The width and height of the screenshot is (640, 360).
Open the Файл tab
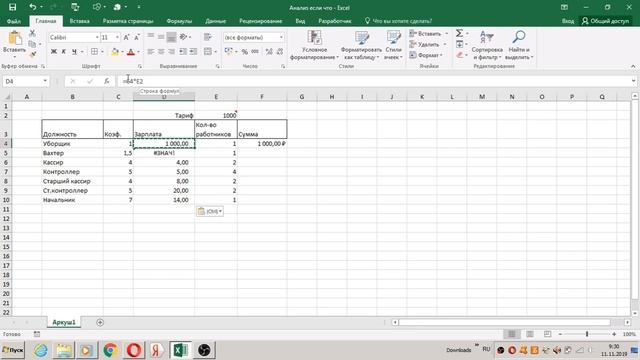[13, 21]
